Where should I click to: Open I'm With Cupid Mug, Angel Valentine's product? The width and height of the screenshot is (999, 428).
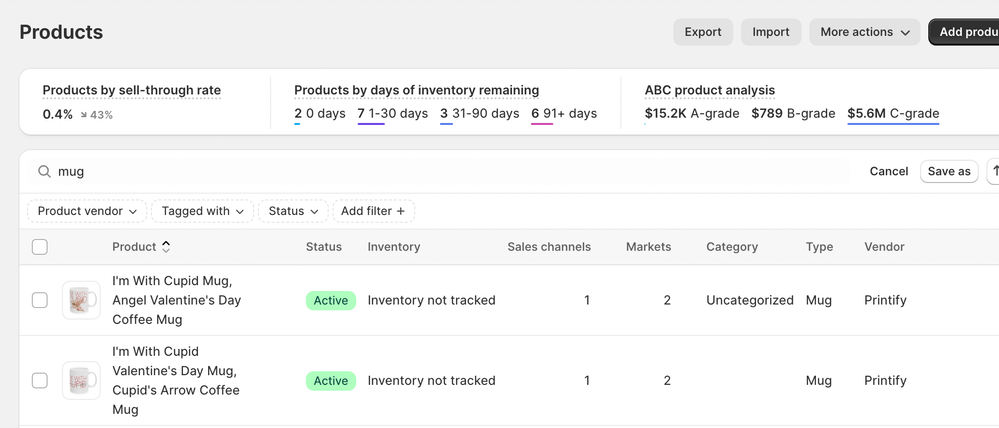pos(176,300)
